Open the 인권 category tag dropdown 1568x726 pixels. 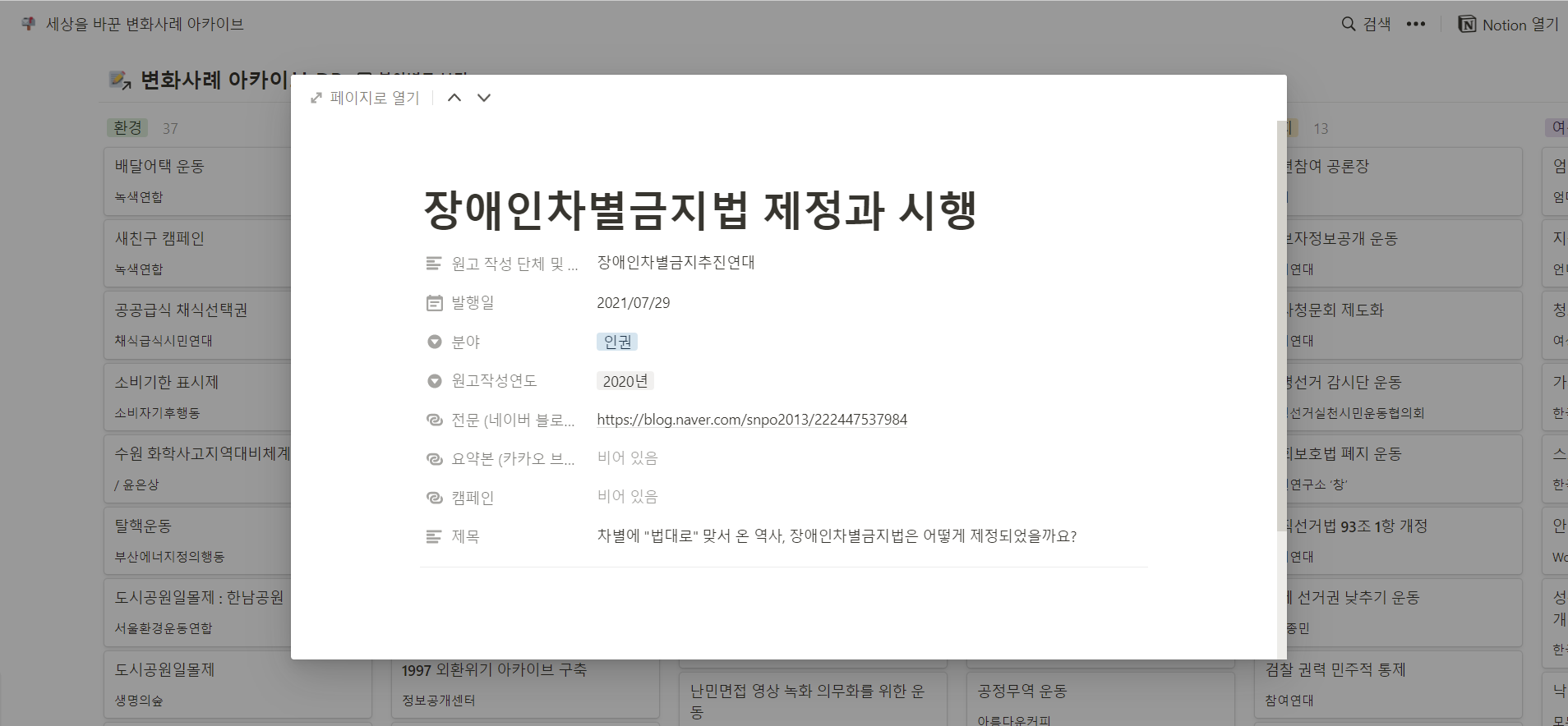click(x=617, y=342)
